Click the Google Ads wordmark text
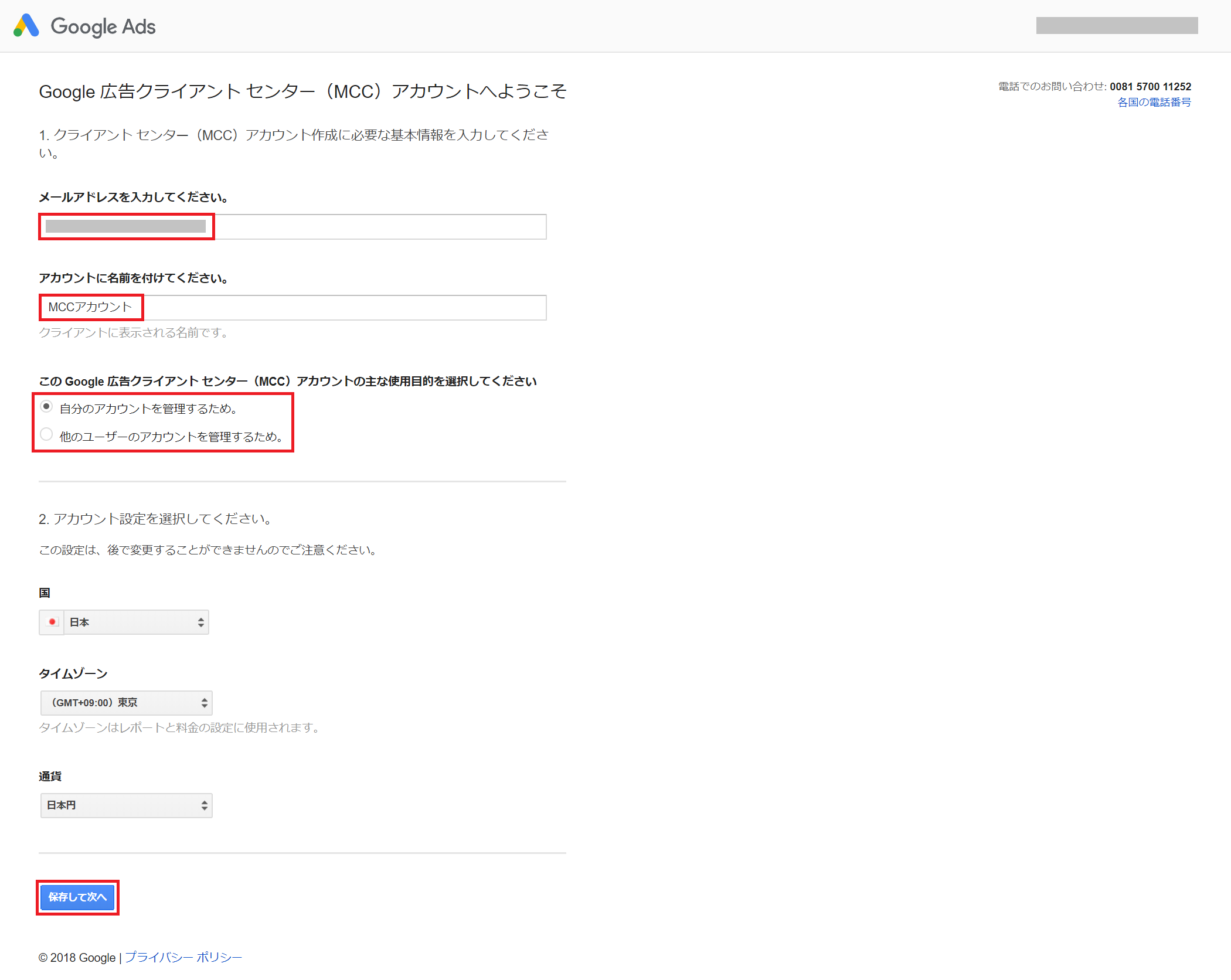 click(103, 26)
